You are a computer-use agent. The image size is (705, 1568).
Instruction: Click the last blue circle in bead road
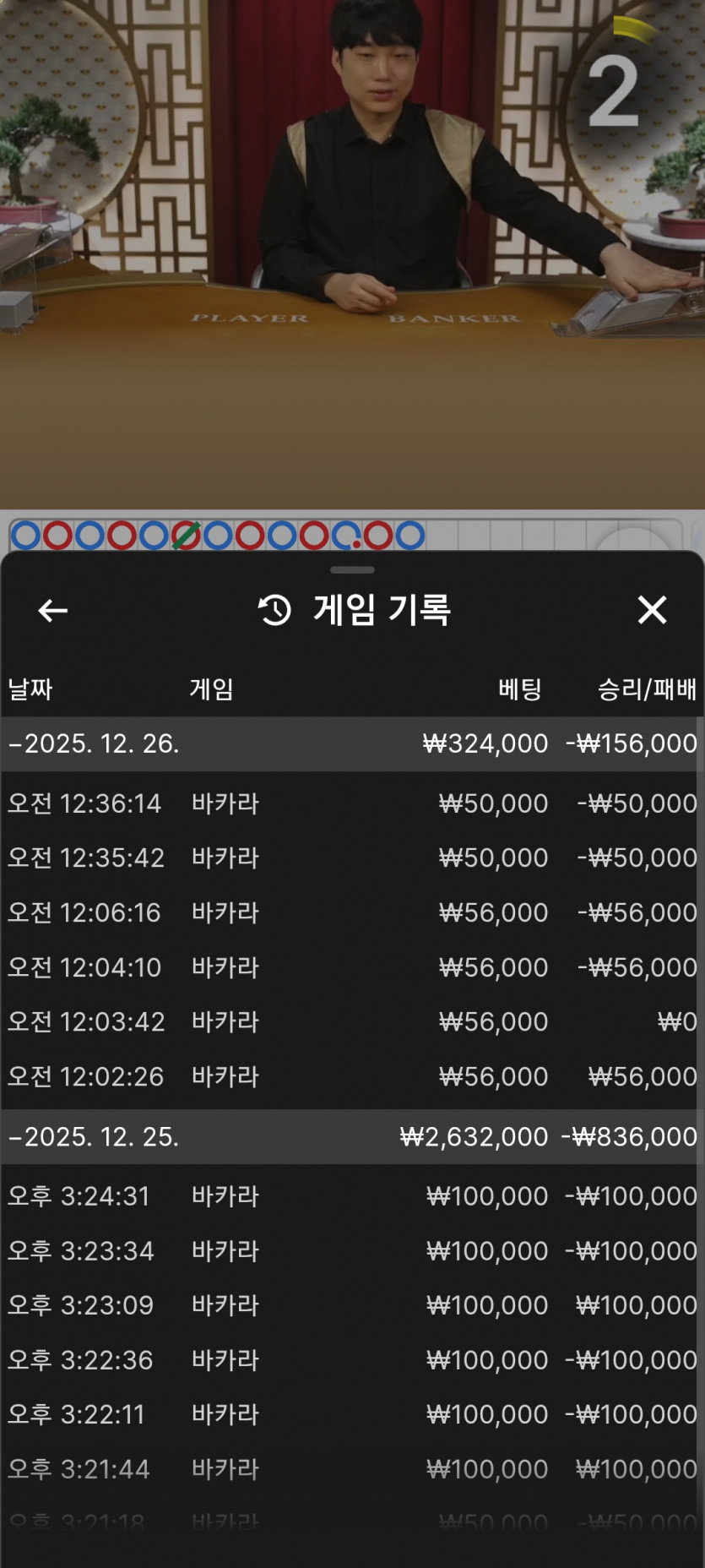pos(410,536)
